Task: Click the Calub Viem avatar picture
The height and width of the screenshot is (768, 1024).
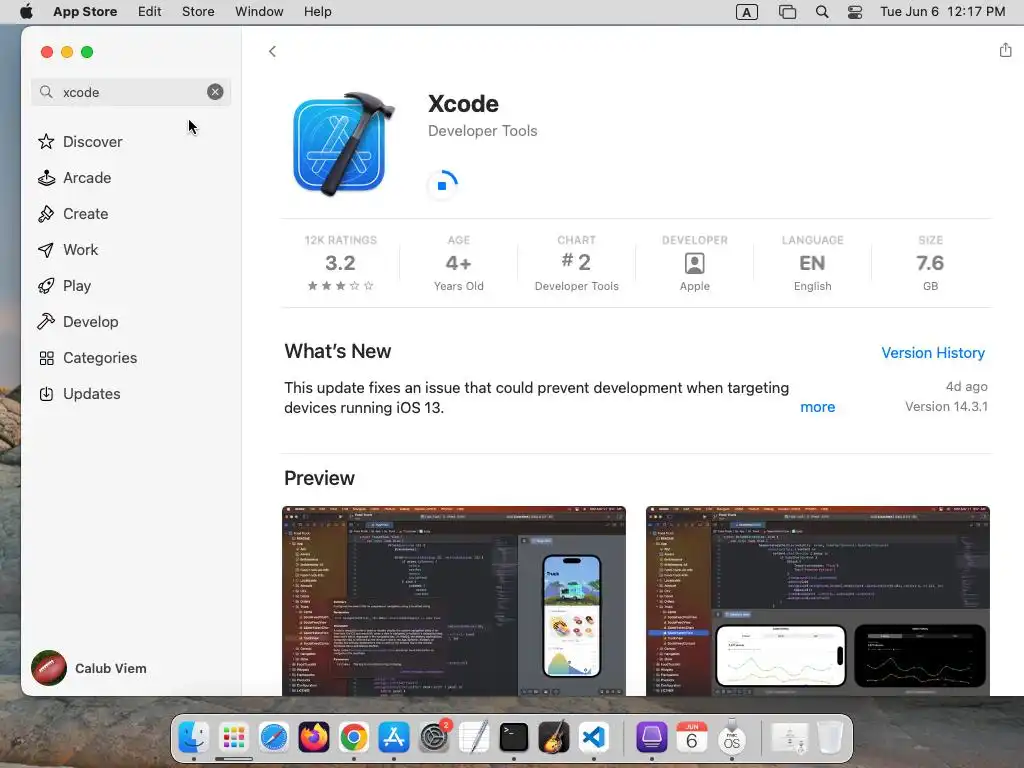Action: (x=49, y=668)
